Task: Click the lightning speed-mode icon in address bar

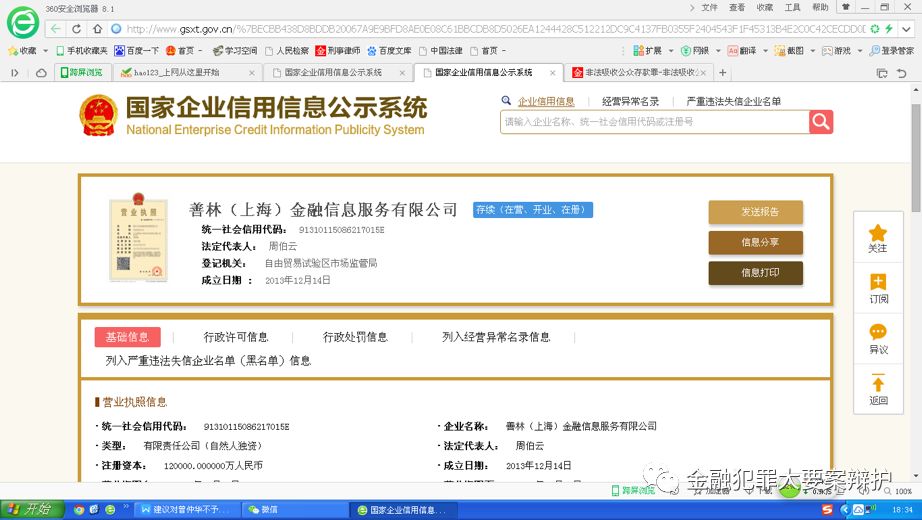Action: (888, 28)
